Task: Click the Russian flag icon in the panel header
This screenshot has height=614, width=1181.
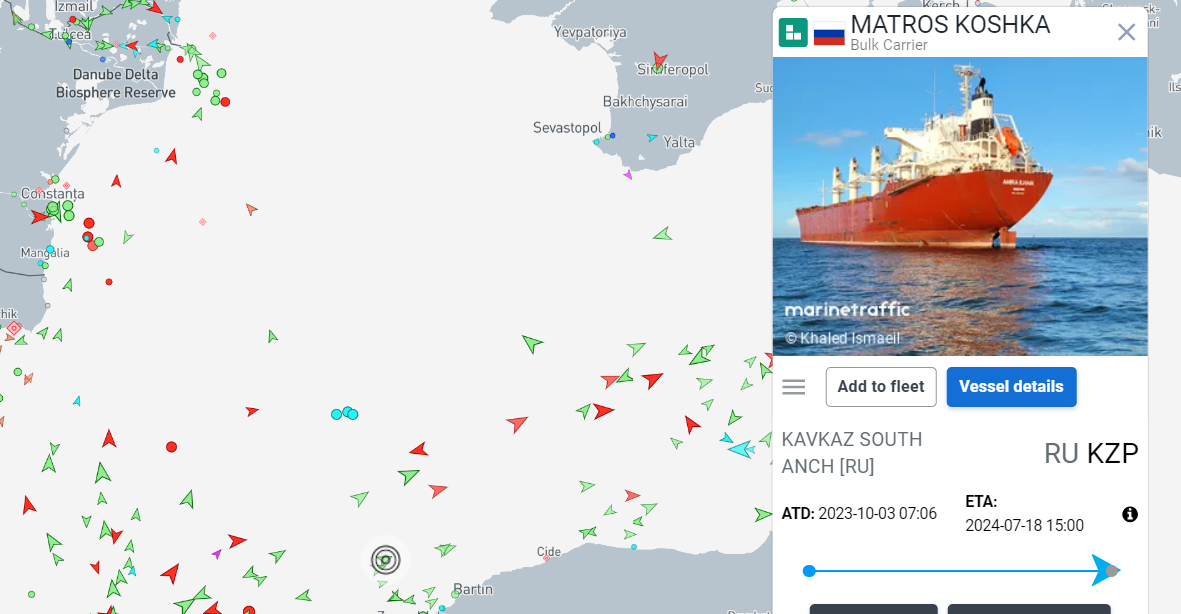Action: (x=829, y=33)
